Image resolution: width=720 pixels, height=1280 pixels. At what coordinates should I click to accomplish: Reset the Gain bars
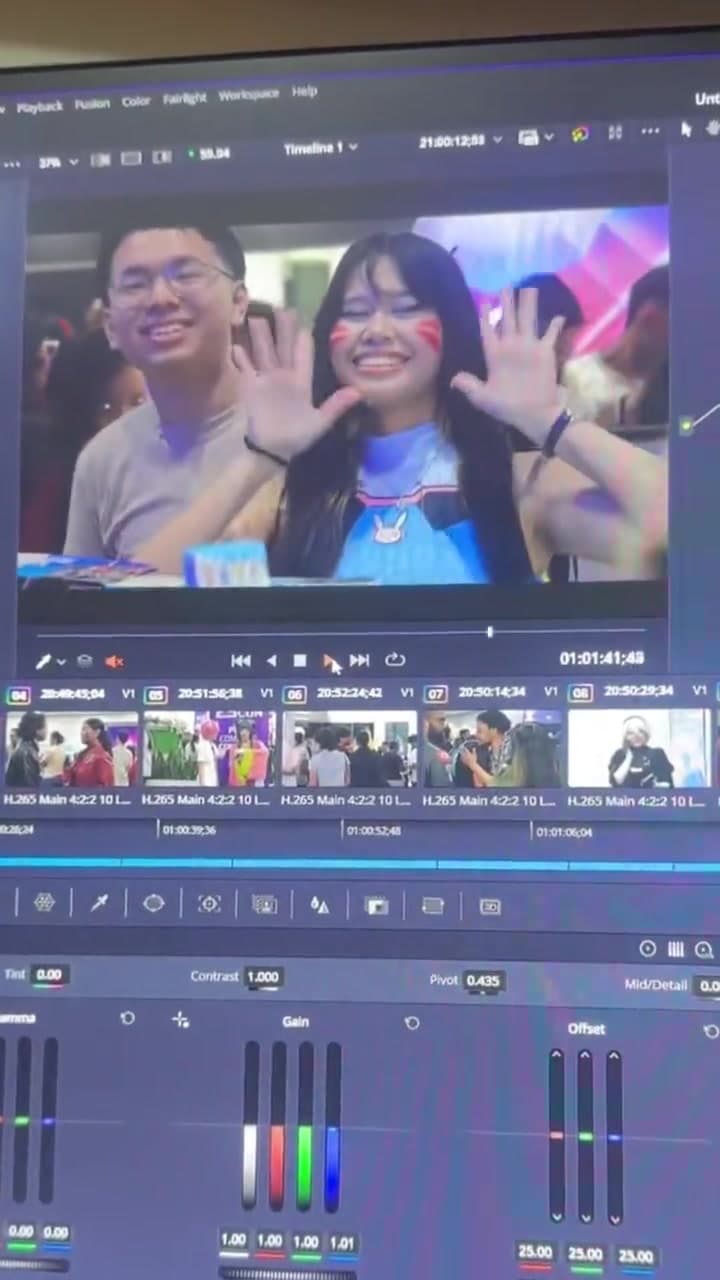(411, 1023)
